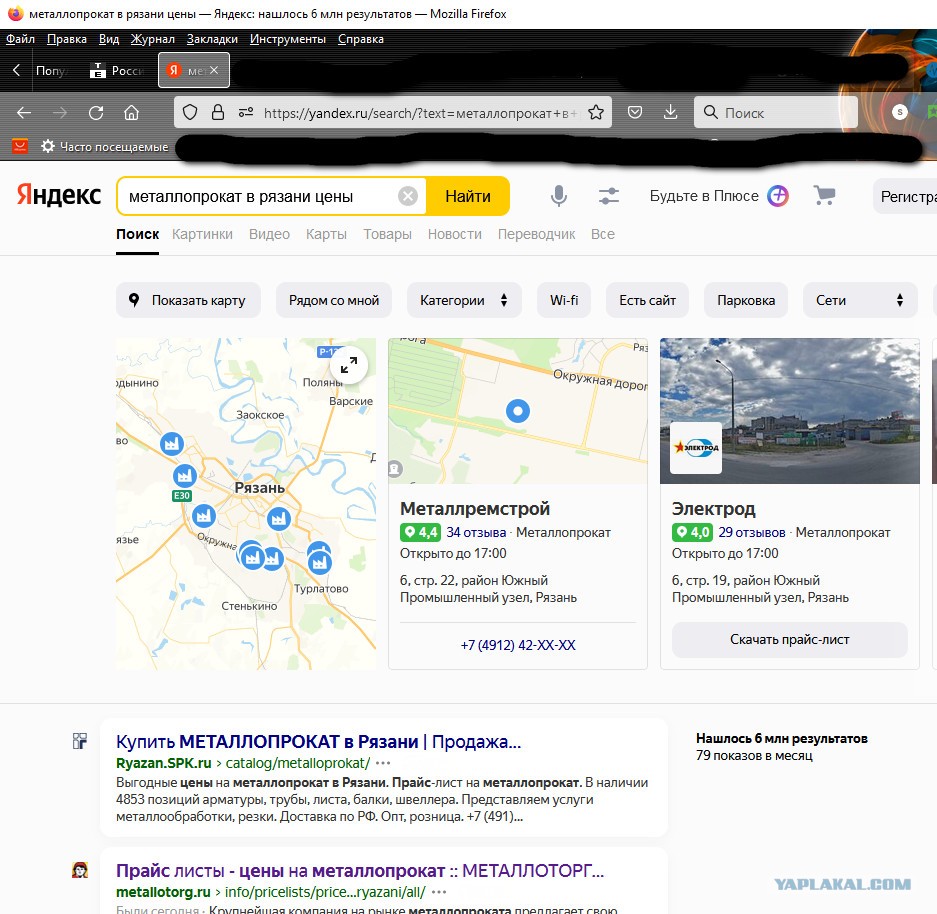Open site permissions icon in address bar

tap(246, 112)
